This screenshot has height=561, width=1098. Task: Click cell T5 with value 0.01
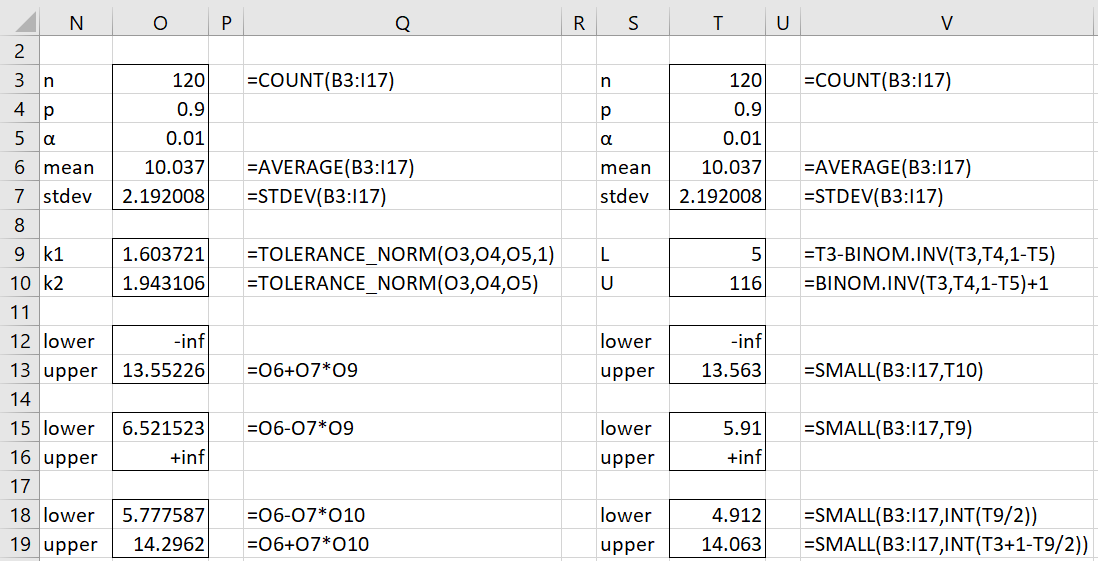[718, 138]
